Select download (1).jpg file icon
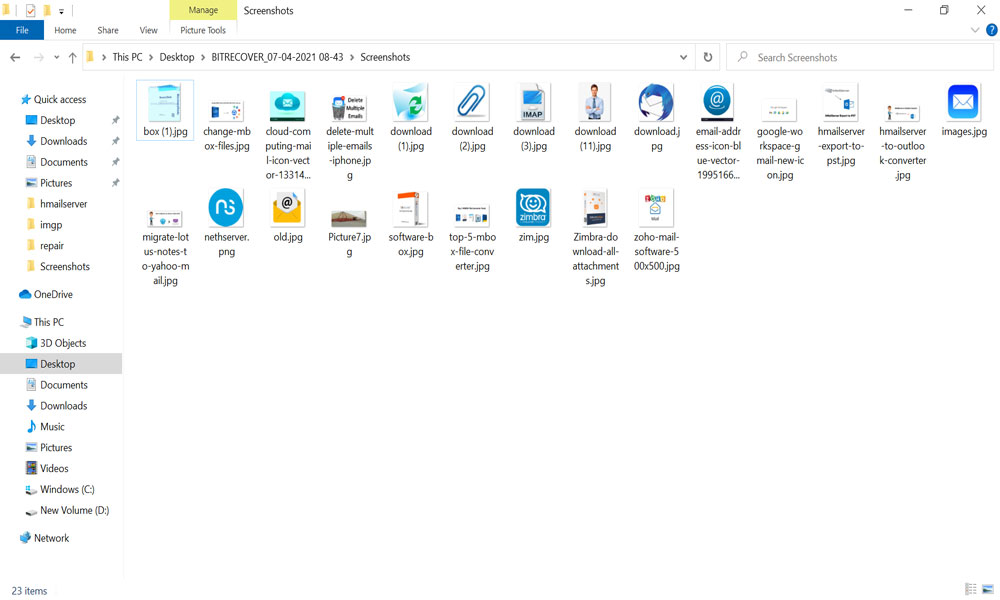Viewport: 1000px width, 600px height. (x=411, y=103)
